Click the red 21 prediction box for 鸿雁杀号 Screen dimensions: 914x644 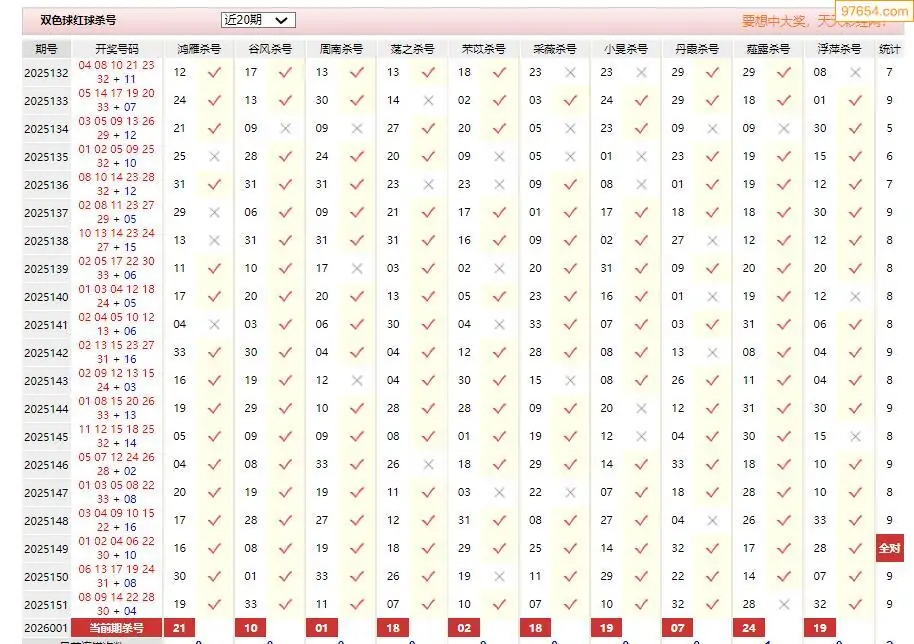tap(180, 628)
